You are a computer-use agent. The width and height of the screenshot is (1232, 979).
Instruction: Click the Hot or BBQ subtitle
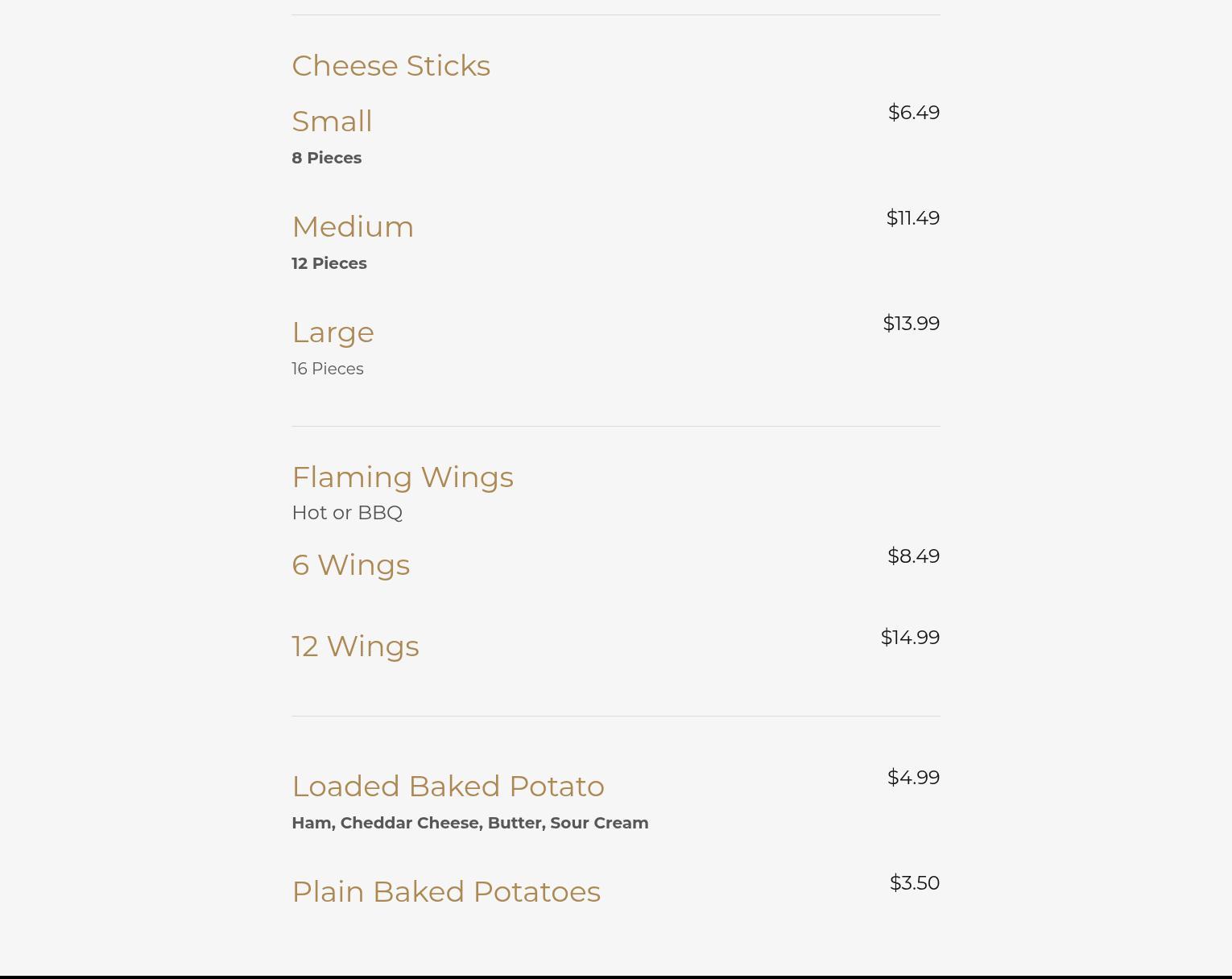click(x=346, y=513)
